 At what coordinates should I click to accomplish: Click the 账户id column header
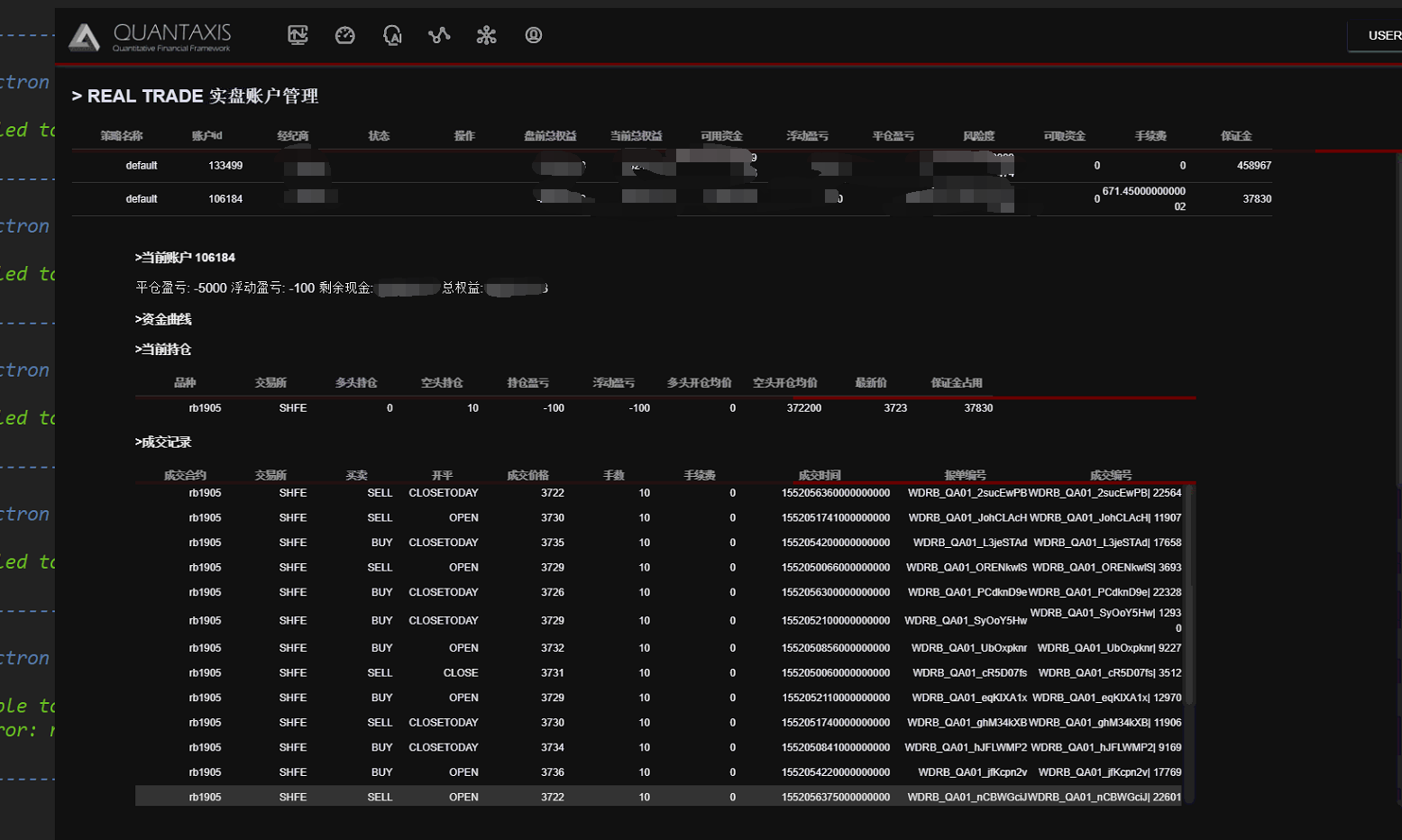pyautogui.click(x=206, y=136)
